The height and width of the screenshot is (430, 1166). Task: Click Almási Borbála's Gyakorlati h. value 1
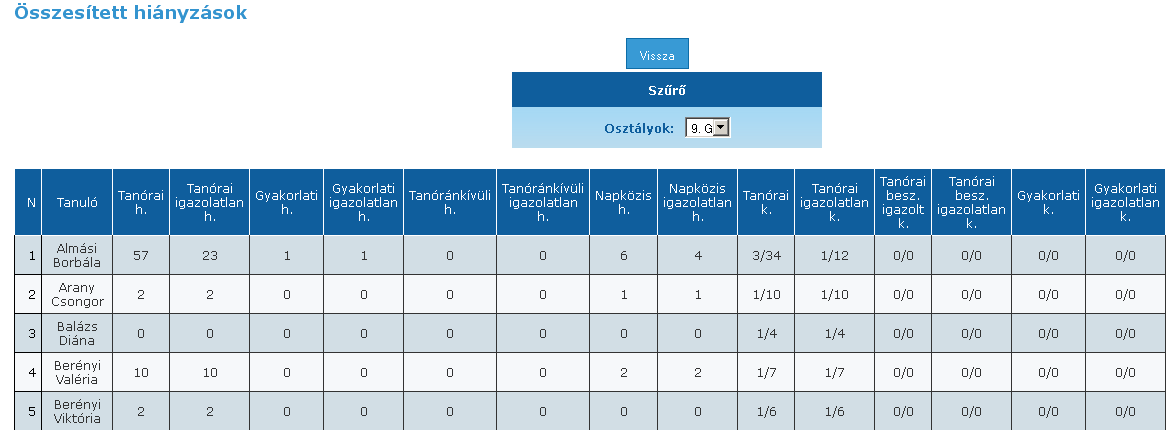tap(286, 255)
